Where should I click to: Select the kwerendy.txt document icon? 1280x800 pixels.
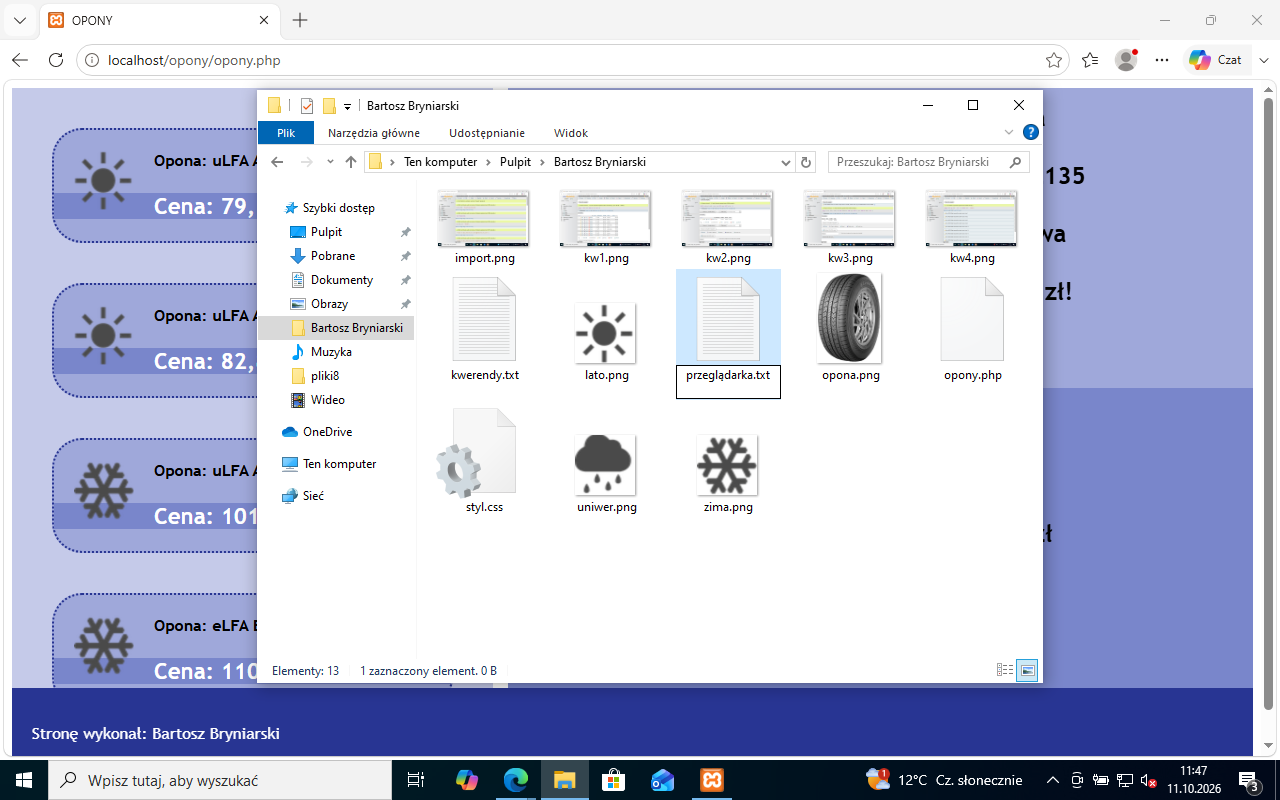(x=484, y=319)
